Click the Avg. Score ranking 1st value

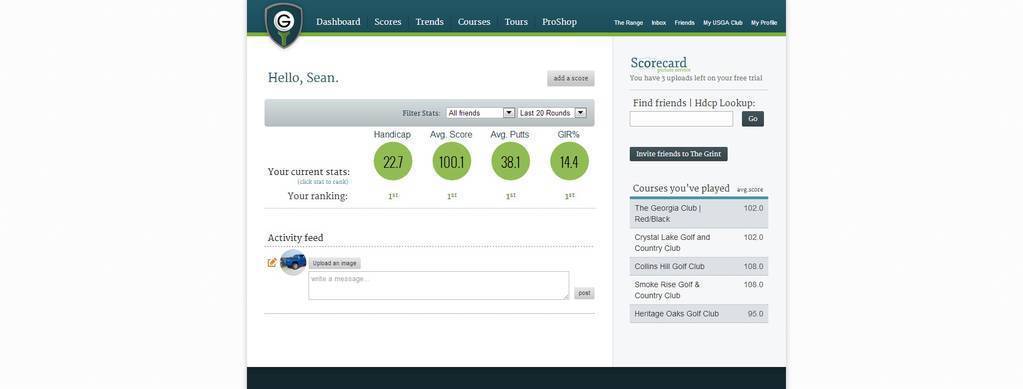tap(451, 196)
